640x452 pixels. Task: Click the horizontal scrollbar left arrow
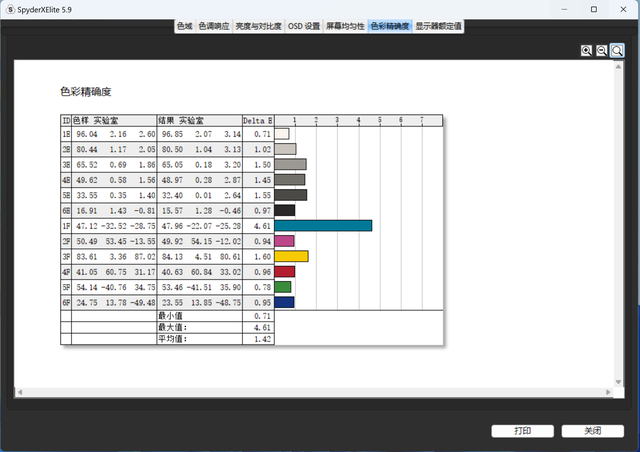point(19,391)
